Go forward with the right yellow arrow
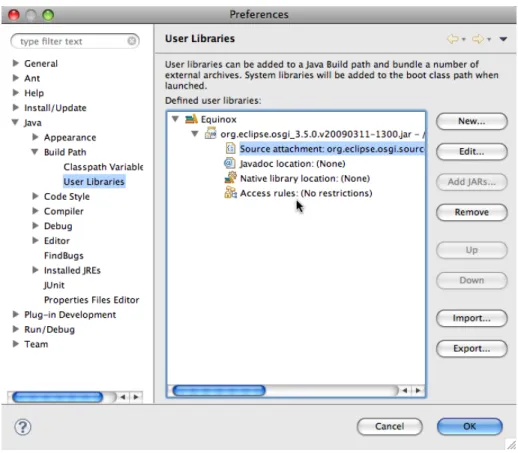The width and height of the screenshot is (518, 453). point(478,39)
